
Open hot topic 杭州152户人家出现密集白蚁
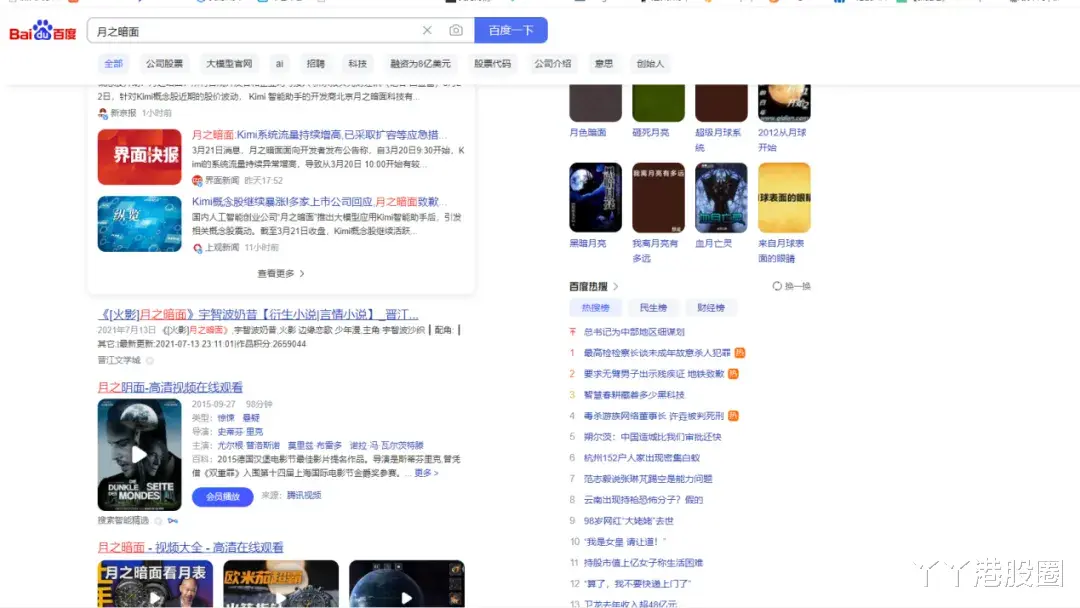[x=642, y=458]
